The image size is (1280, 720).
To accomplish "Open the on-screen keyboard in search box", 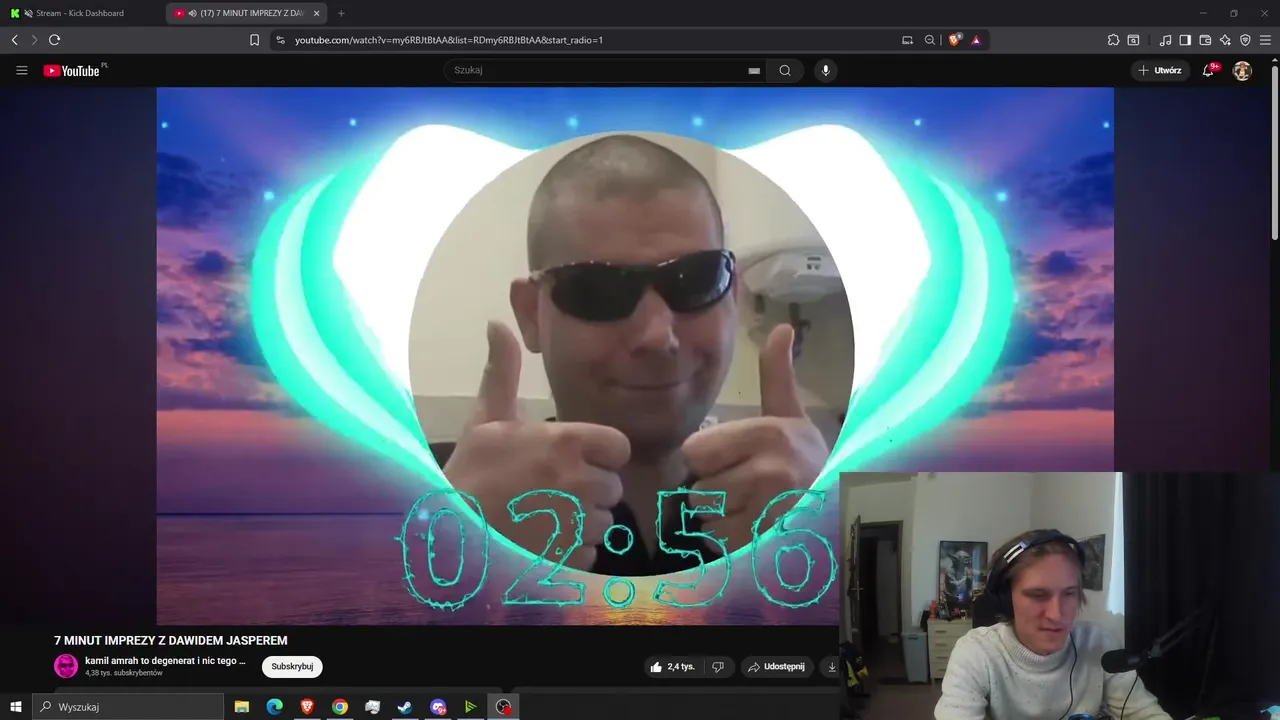I will (754, 70).
